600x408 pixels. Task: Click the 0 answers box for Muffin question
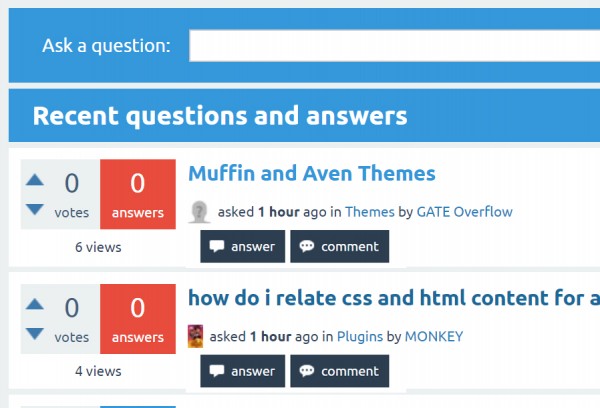click(x=138, y=194)
